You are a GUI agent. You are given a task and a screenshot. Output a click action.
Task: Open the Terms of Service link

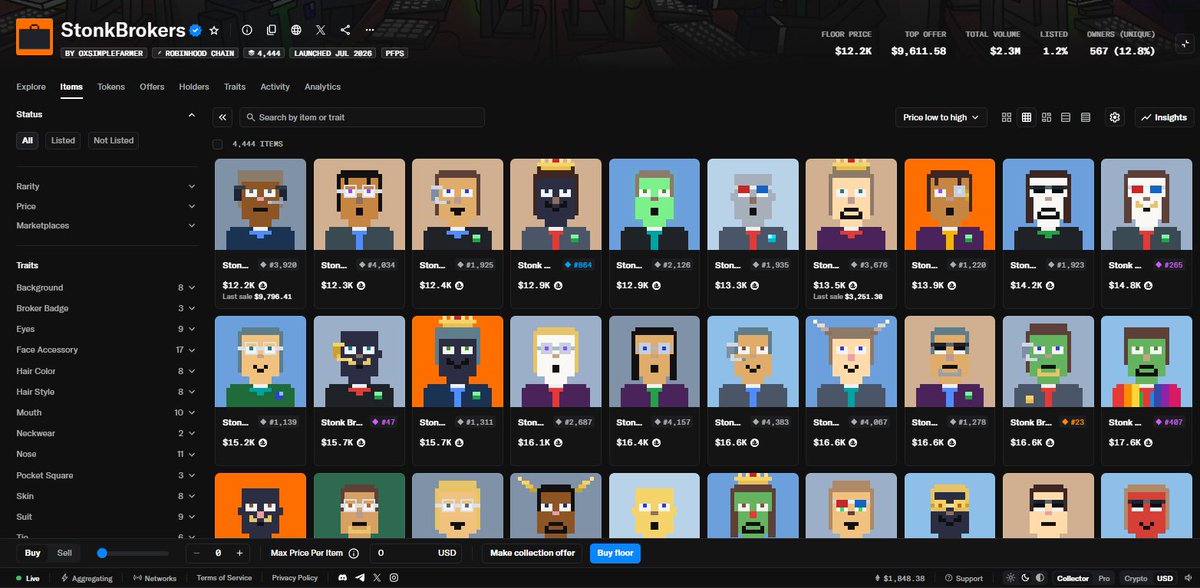(x=224, y=578)
